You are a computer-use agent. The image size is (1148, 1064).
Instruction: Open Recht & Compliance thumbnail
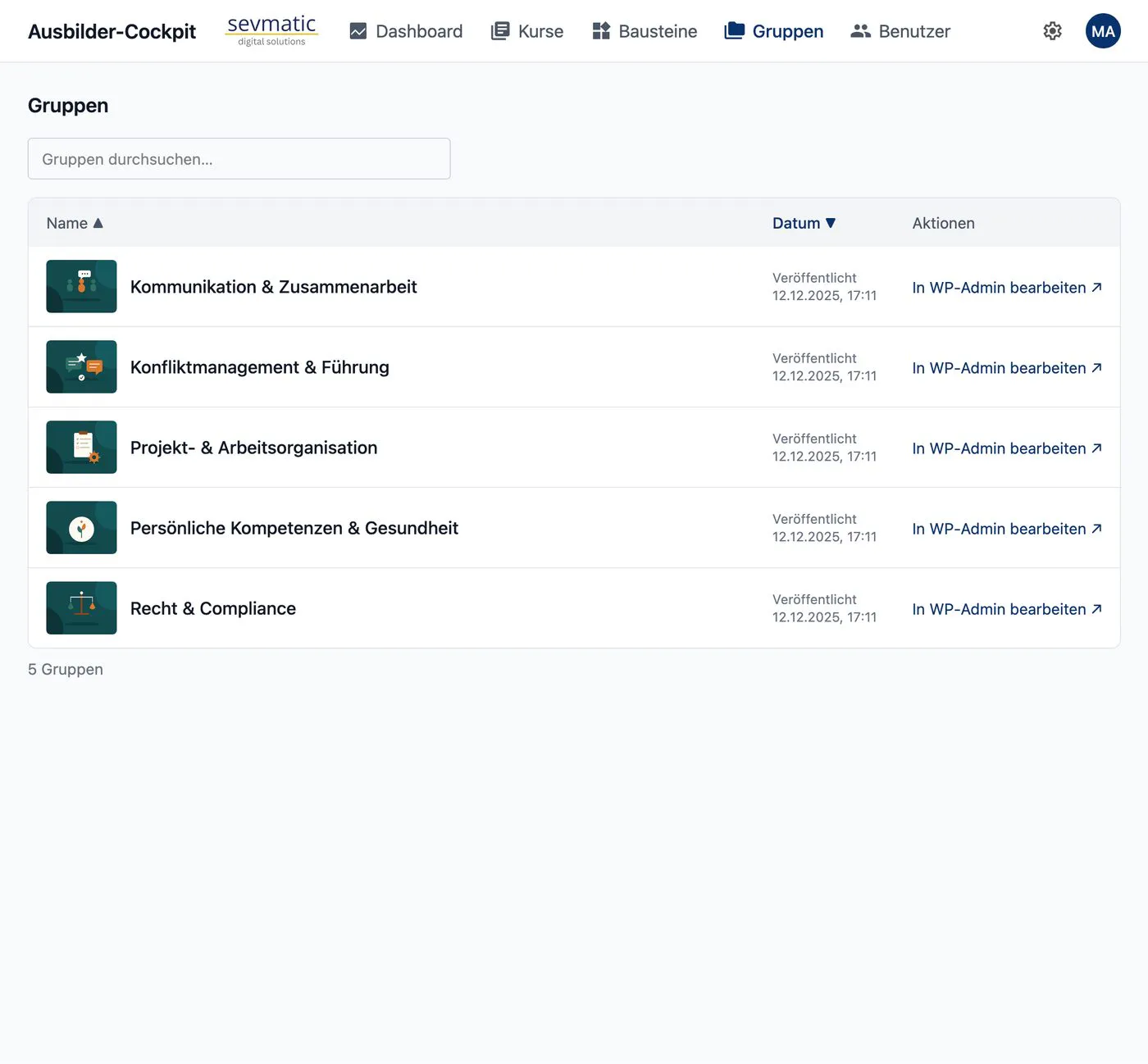pyautogui.click(x=81, y=607)
